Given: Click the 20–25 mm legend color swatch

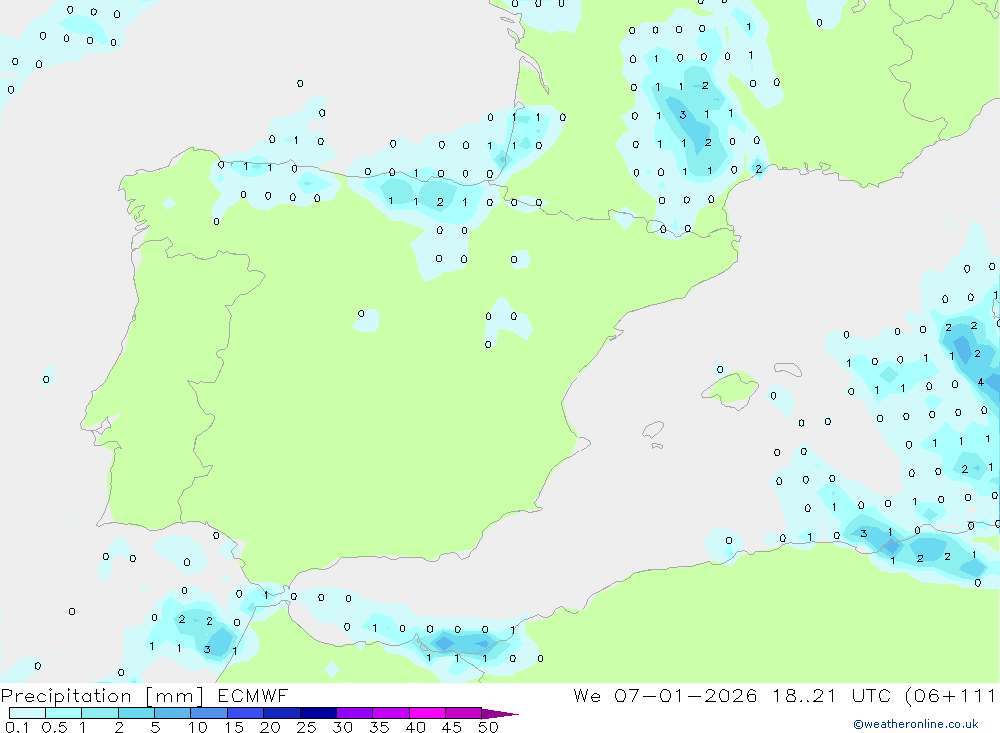Looking at the screenshot, I should tap(282, 713).
